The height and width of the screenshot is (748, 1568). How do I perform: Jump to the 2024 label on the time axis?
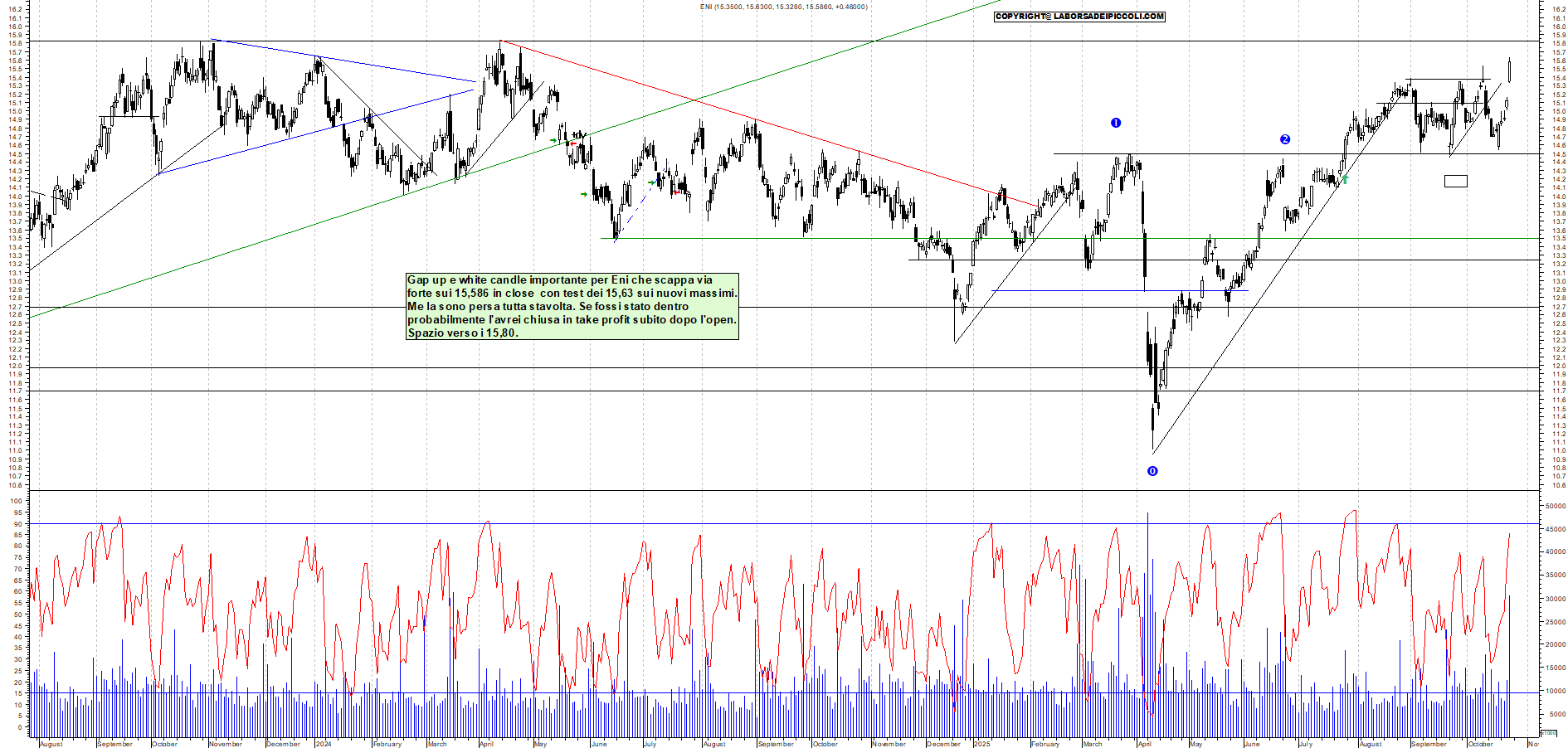pos(324,744)
